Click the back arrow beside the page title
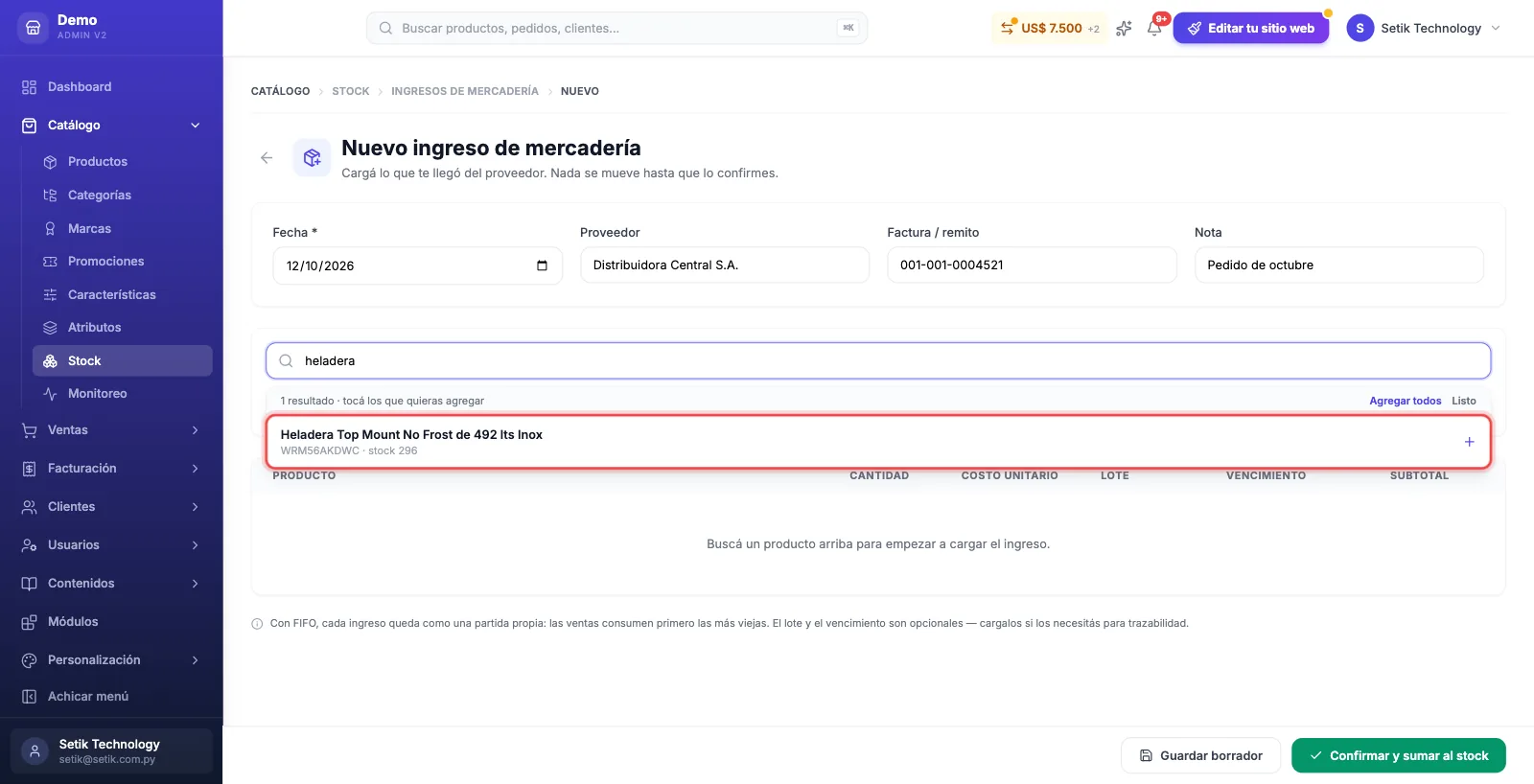This screenshot has width=1534, height=784. coord(267,158)
